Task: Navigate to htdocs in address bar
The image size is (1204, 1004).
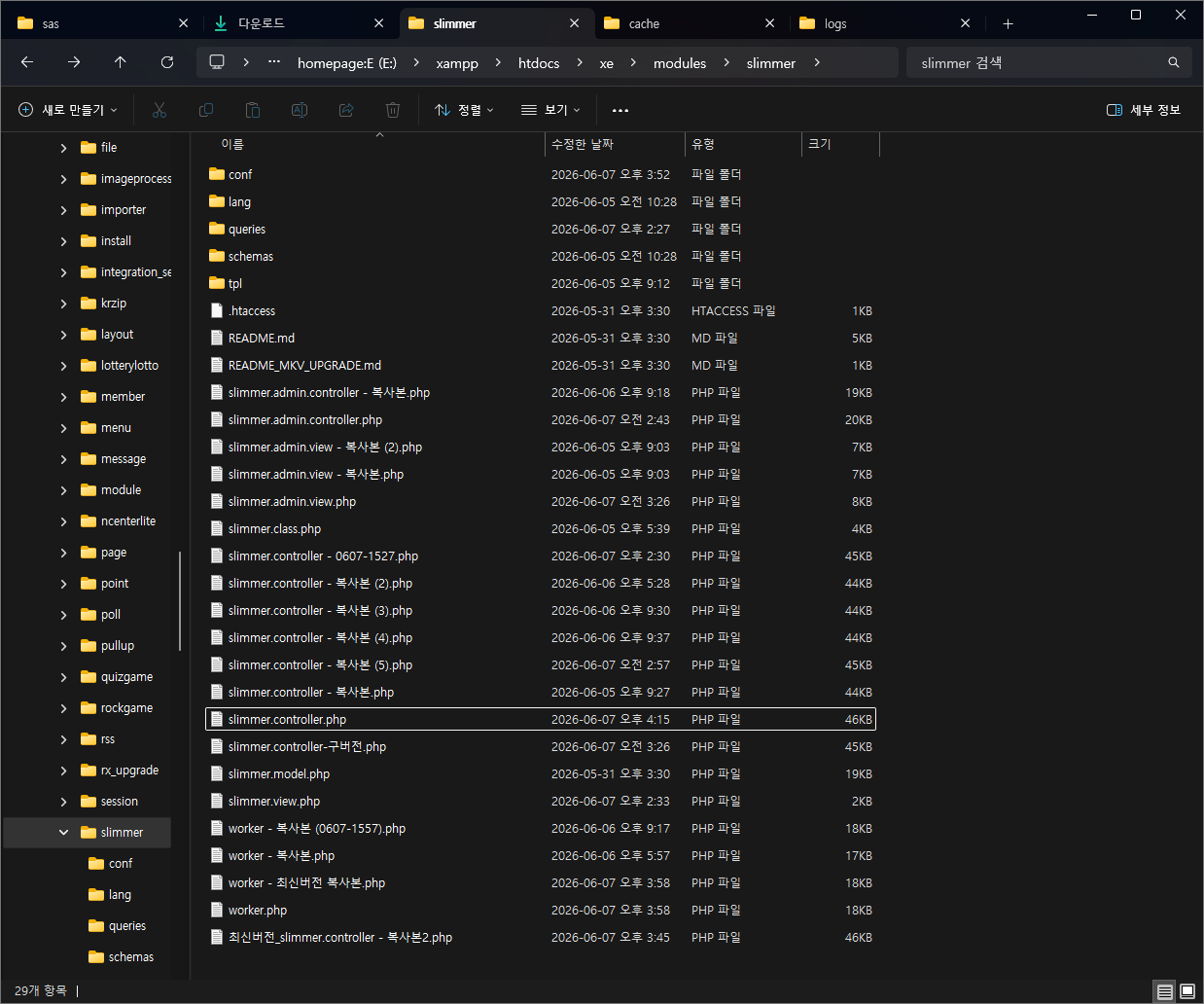Action: tap(539, 62)
